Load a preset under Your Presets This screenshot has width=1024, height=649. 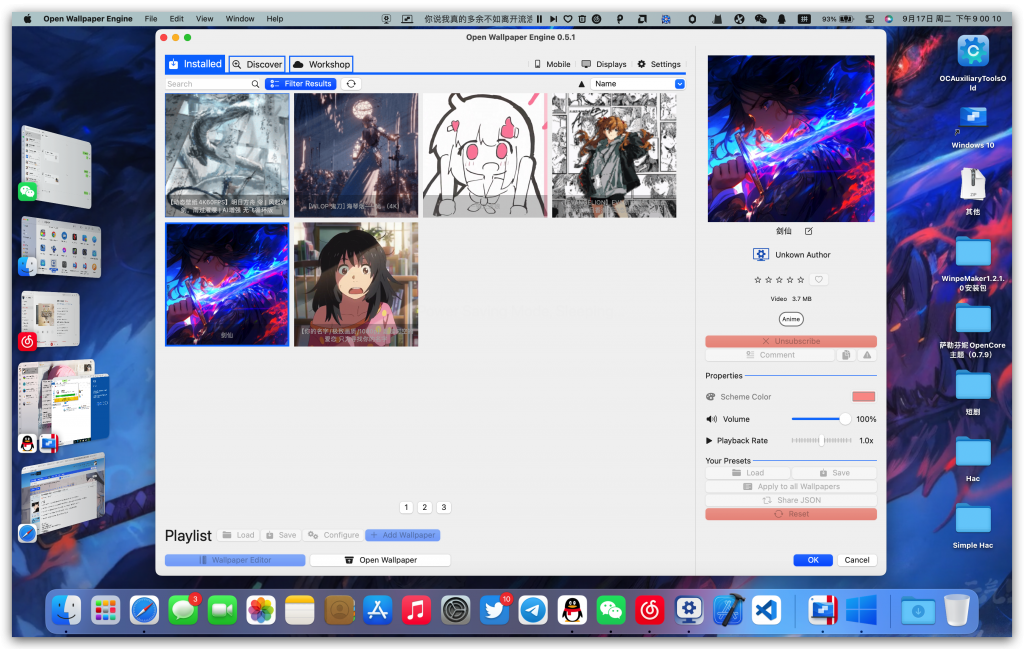pyautogui.click(x=748, y=473)
